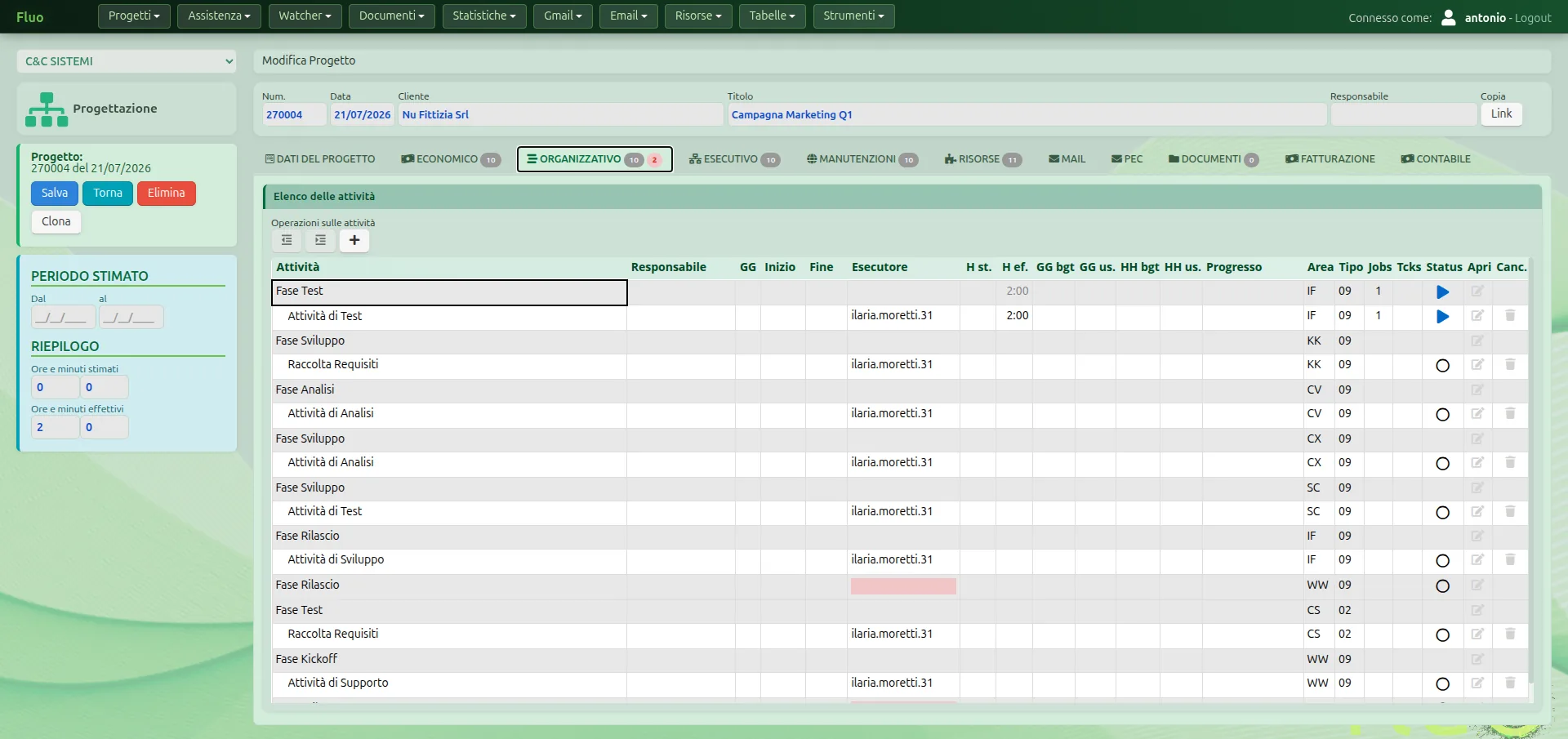
Task: Click the indent activity icon
Action: click(320, 240)
